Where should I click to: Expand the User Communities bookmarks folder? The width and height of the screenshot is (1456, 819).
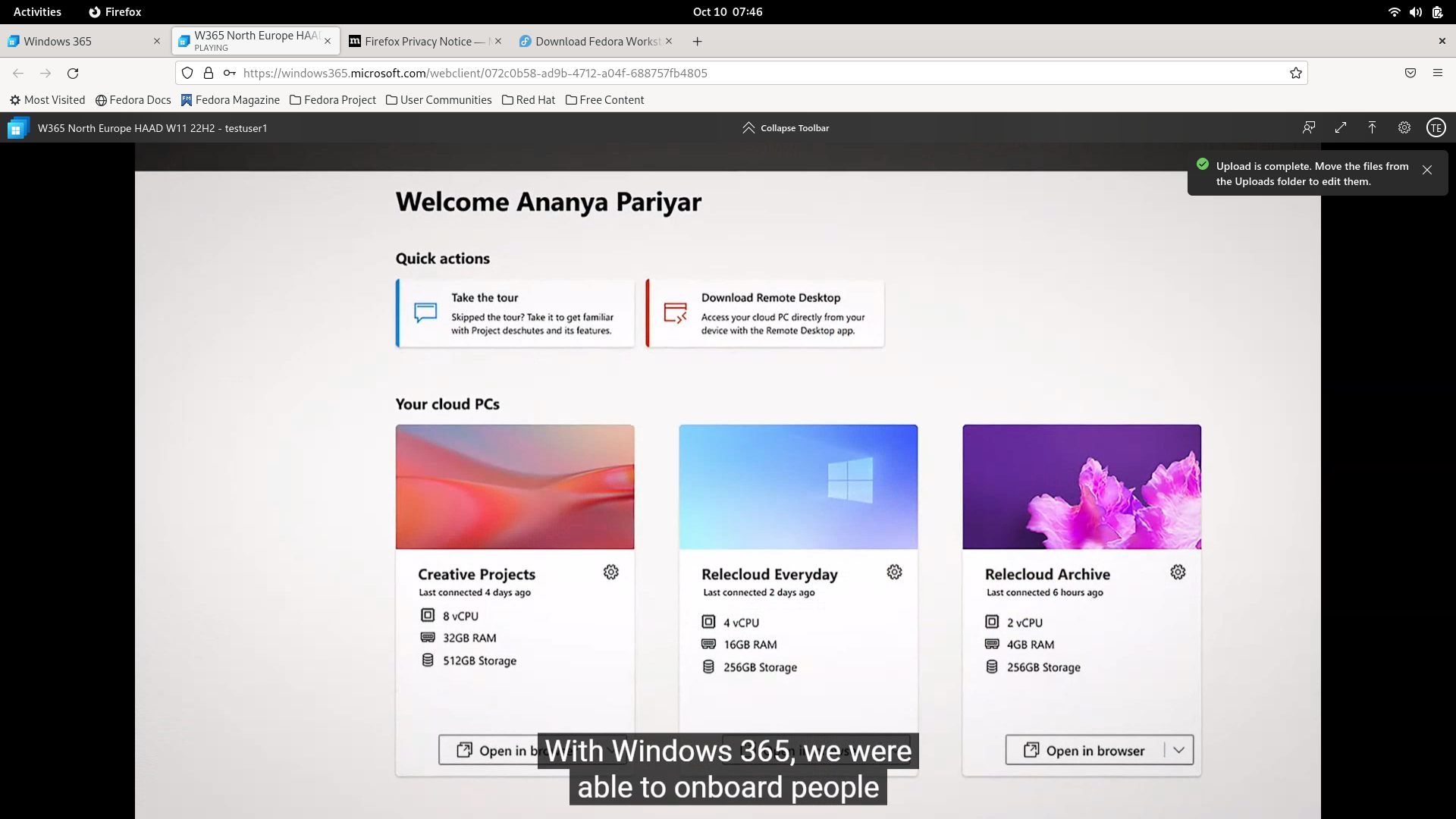click(x=439, y=99)
